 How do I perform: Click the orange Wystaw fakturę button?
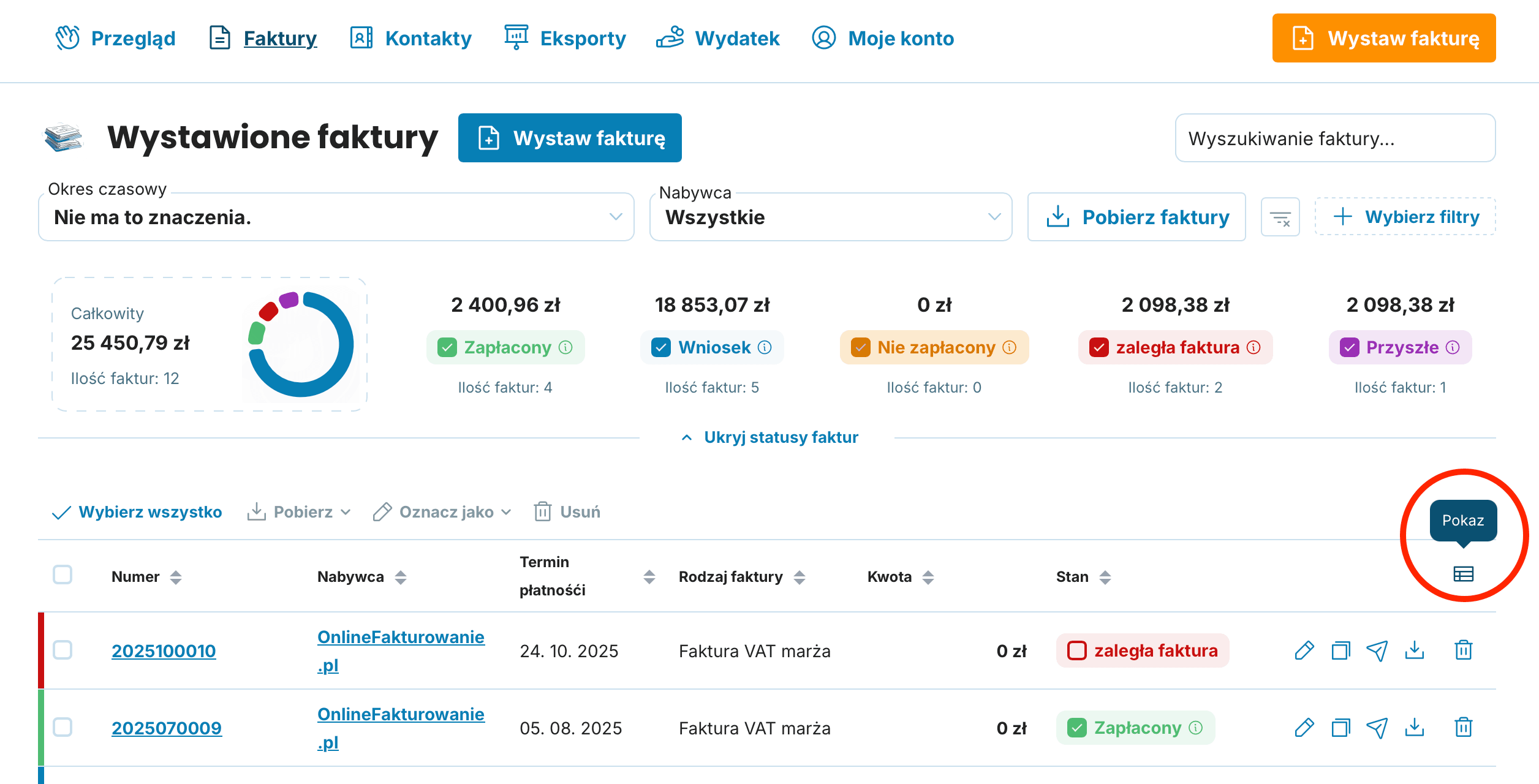tap(1384, 38)
